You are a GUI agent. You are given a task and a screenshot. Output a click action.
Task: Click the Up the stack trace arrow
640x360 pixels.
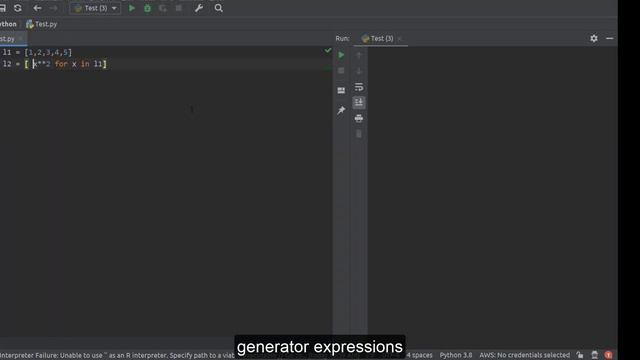[359, 55]
